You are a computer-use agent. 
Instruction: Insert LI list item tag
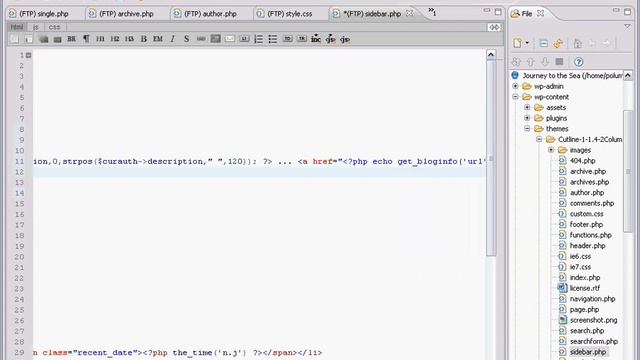244,39
